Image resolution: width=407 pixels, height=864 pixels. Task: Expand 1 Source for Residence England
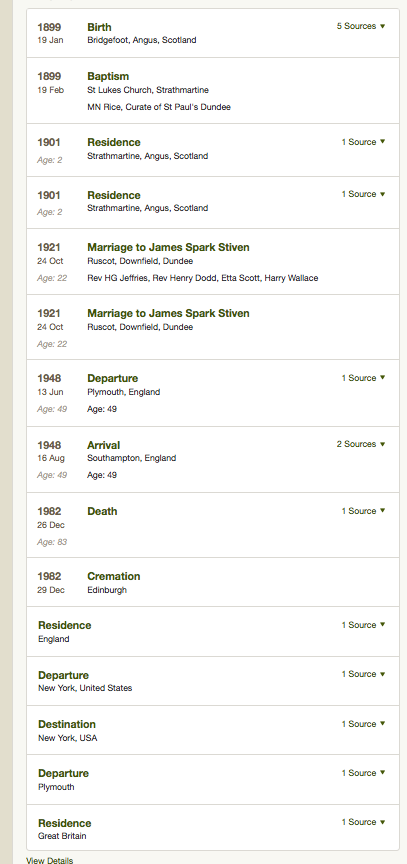pyautogui.click(x=363, y=625)
